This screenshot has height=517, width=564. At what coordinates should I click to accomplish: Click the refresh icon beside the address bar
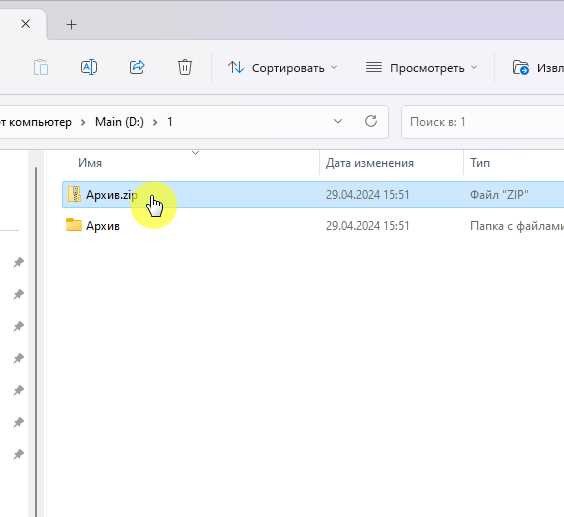(371, 121)
